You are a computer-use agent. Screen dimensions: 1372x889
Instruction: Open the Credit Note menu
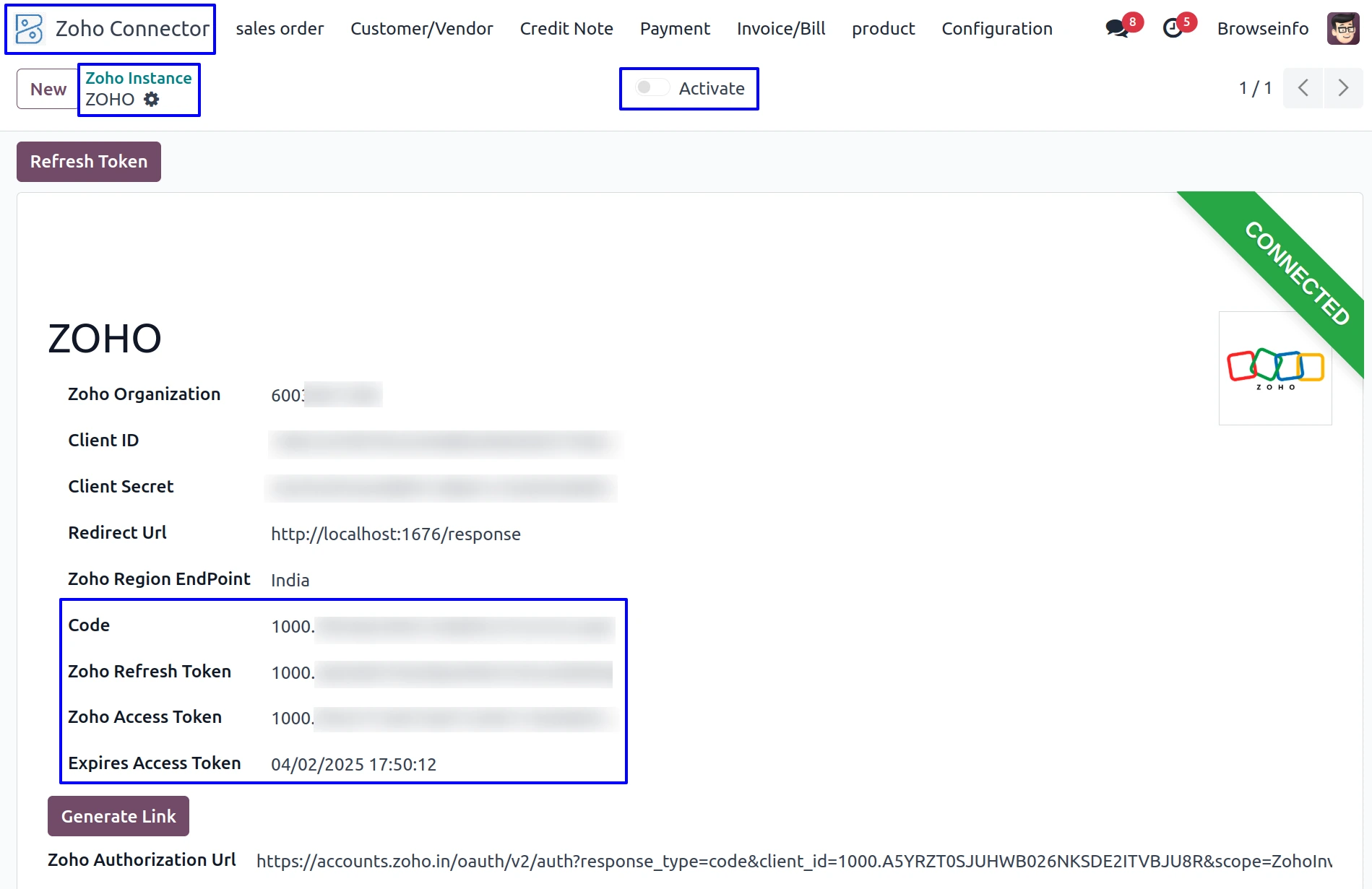(566, 29)
